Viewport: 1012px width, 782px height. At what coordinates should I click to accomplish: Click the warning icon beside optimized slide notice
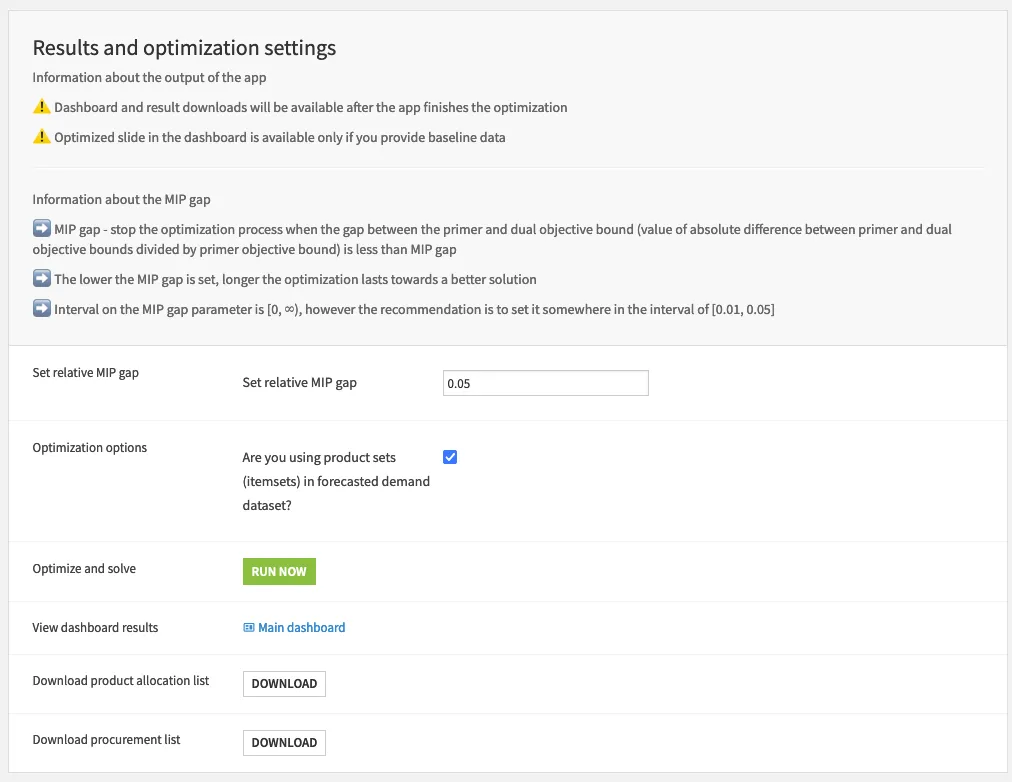point(41,137)
